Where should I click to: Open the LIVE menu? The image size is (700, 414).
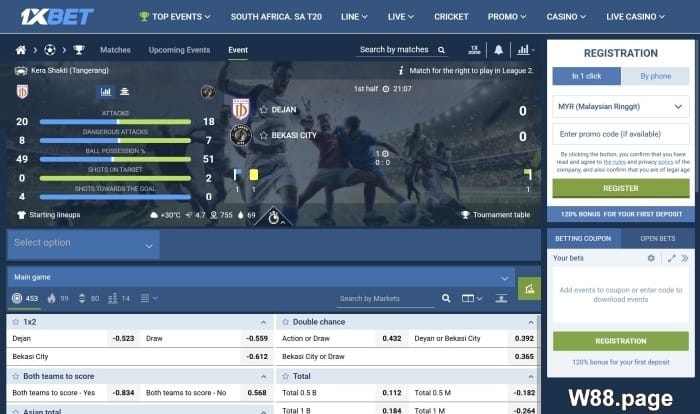click(x=400, y=17)
